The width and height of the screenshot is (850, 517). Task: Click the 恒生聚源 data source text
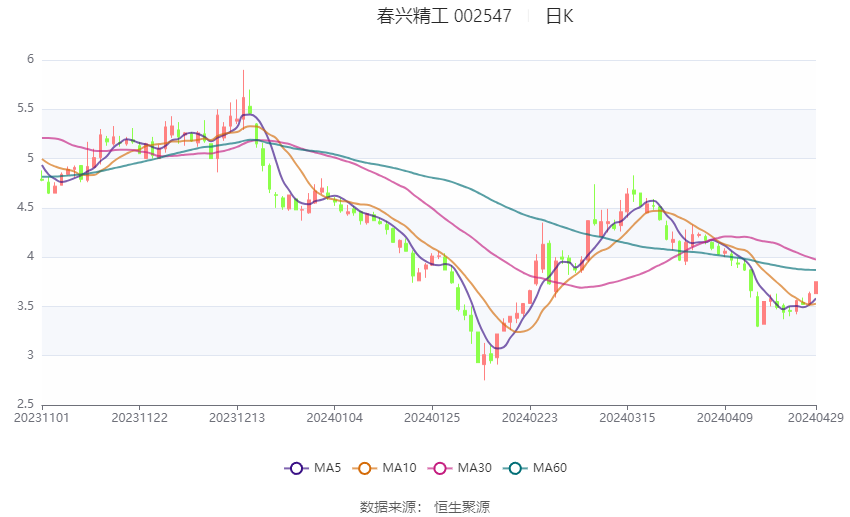click(x=462, y=507)
